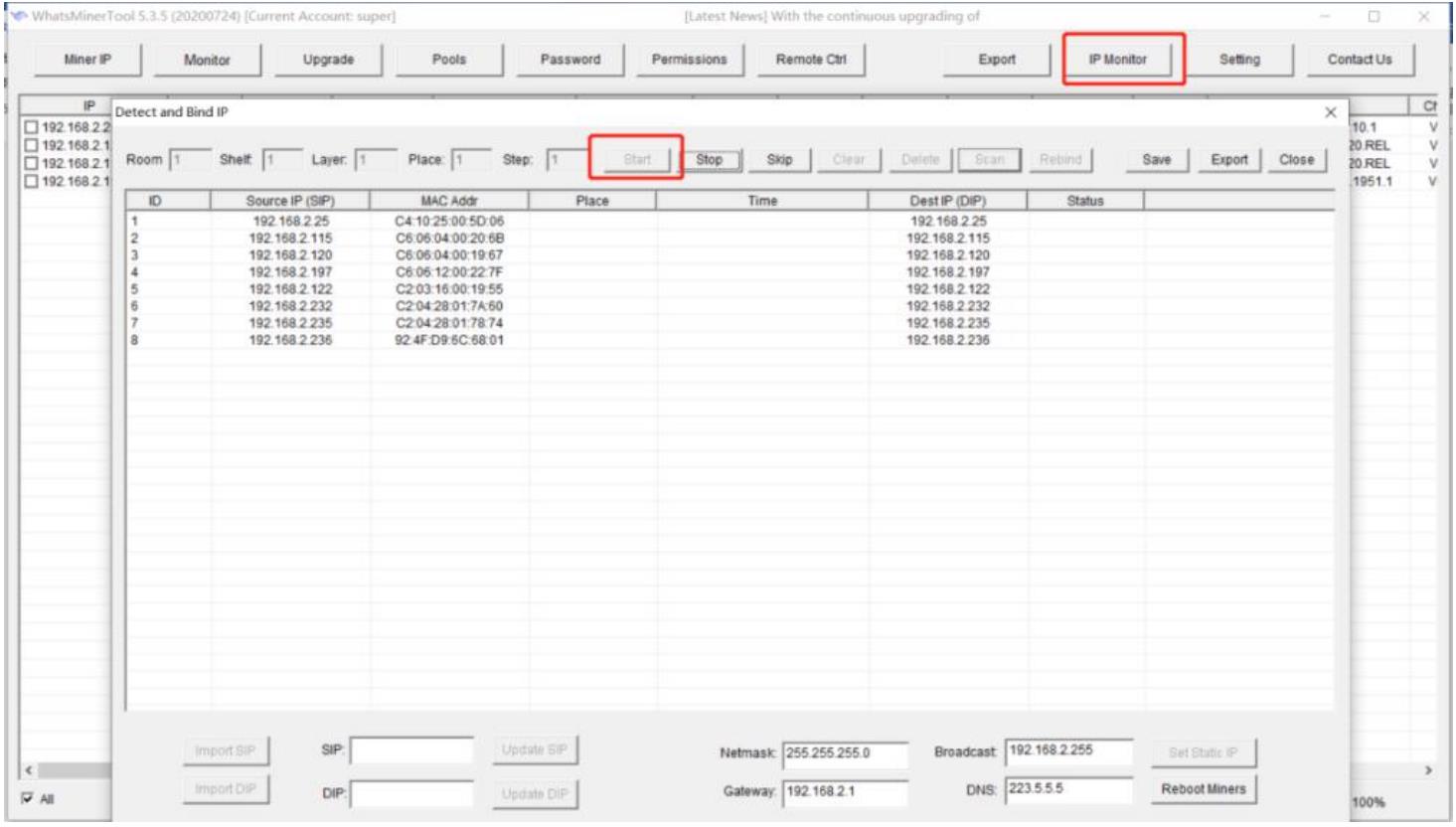Select row with Source IP 192.168.2.197

[290, 272]
